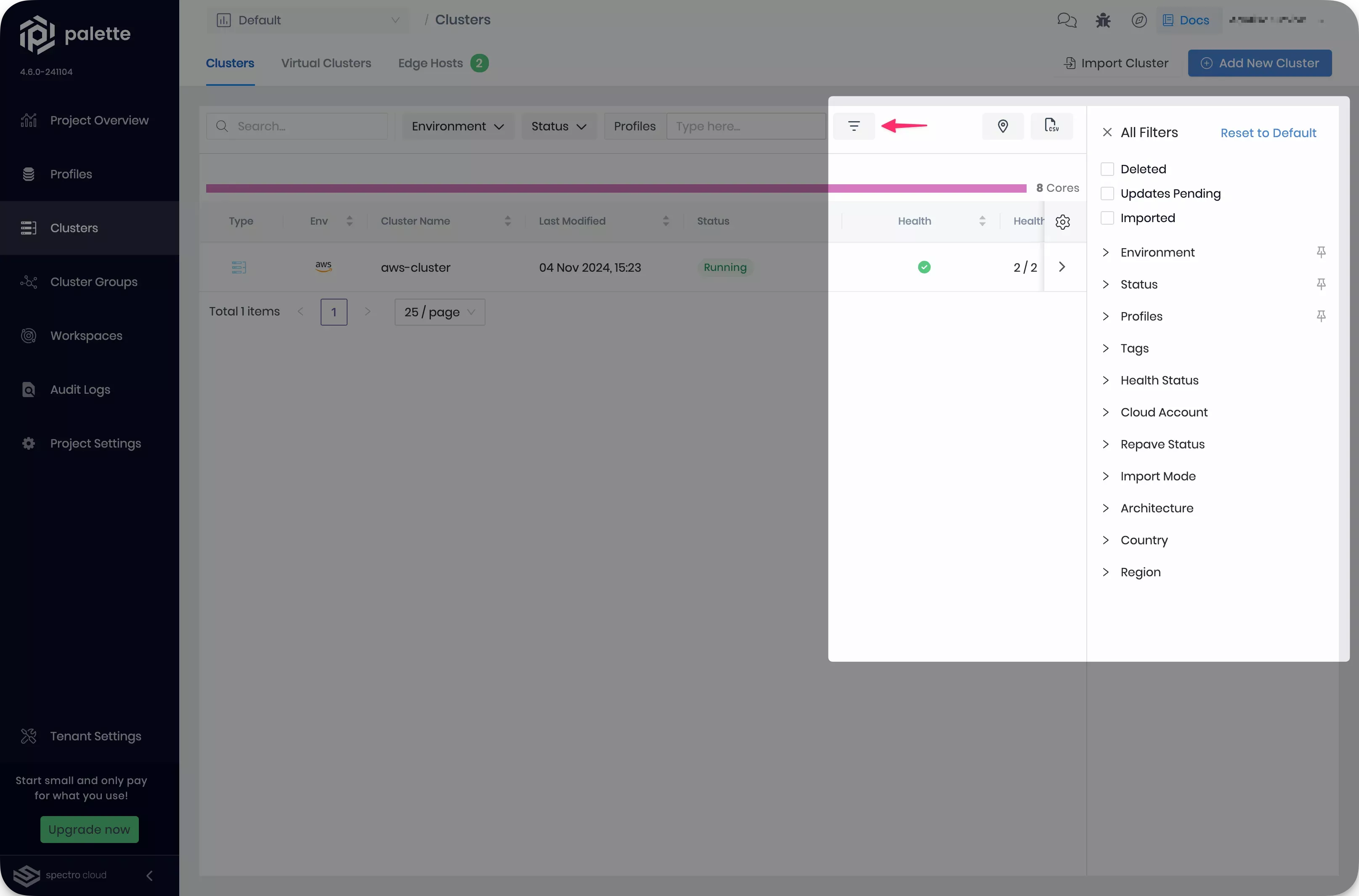Click the grid/settings icon next to Health column

pyautogui.click(x=1063, y=221)
